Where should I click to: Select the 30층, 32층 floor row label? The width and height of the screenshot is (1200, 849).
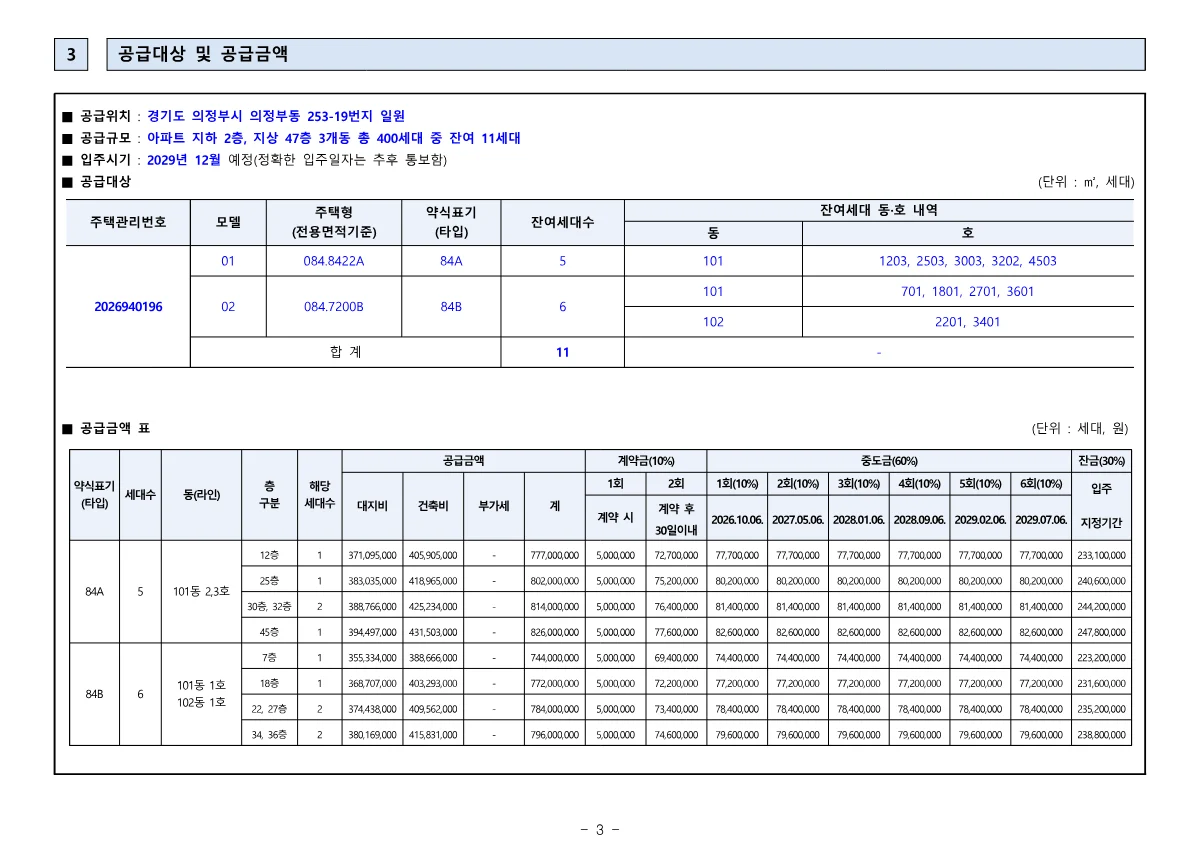[269, 606]
